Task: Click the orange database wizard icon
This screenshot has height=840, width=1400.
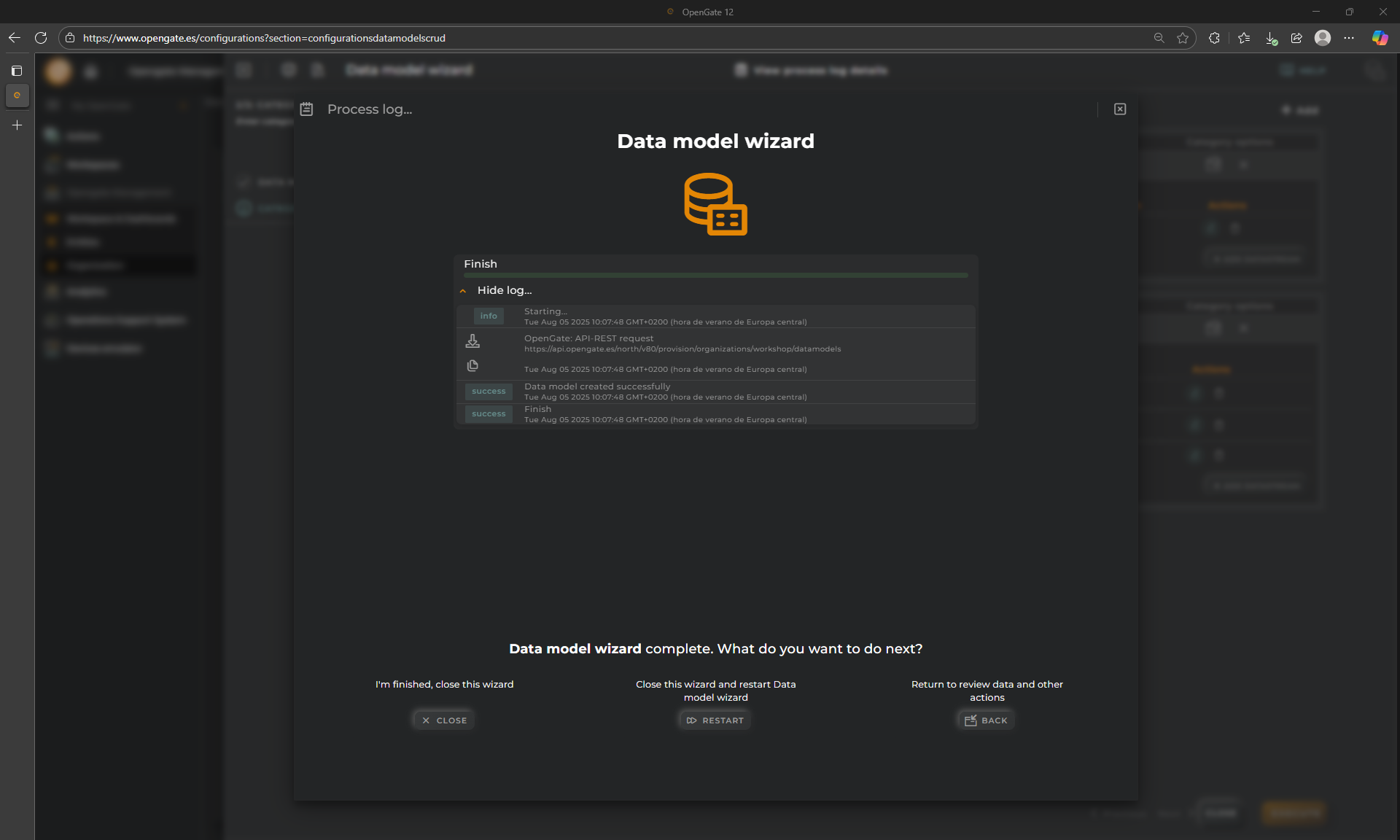Action: click(715, 204)
